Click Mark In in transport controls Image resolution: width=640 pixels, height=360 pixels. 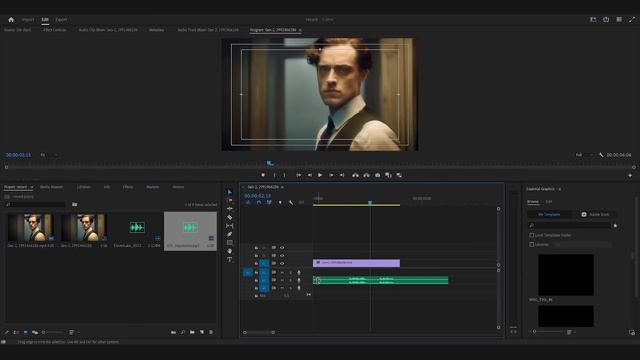pos(274,175)
